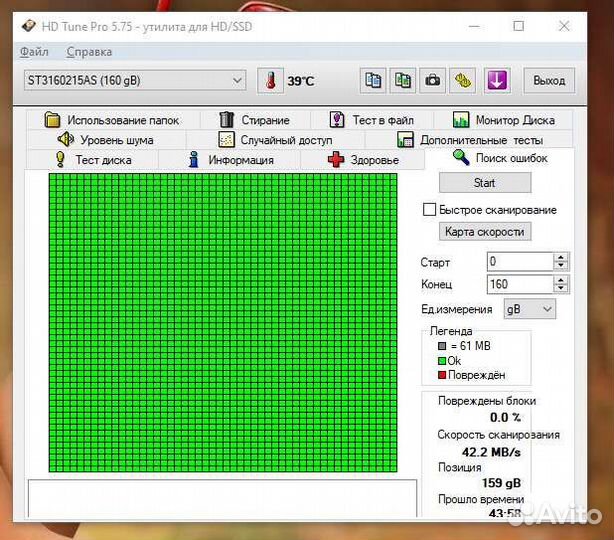Switch to the Стирание tab
Image resolution: width=614 pixels, height=540 pixels.
(255, 120)
